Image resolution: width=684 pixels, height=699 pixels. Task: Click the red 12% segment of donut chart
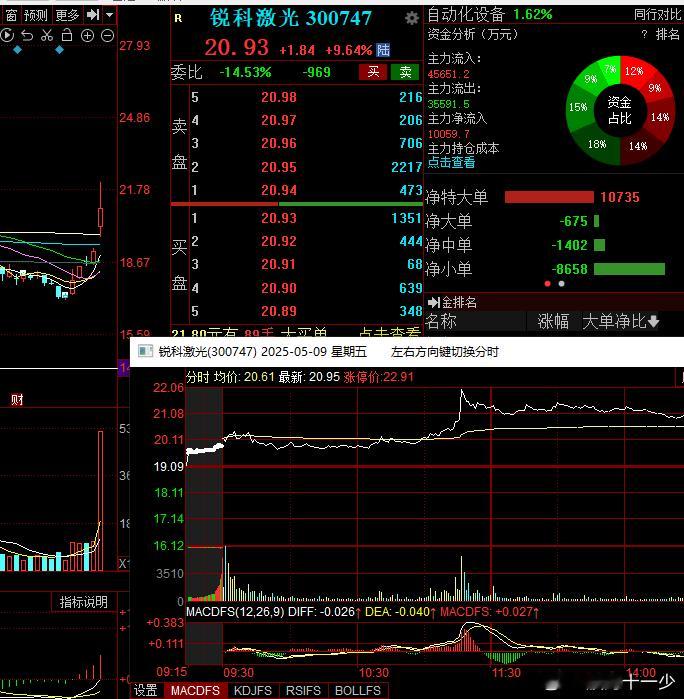click(633, 71)
